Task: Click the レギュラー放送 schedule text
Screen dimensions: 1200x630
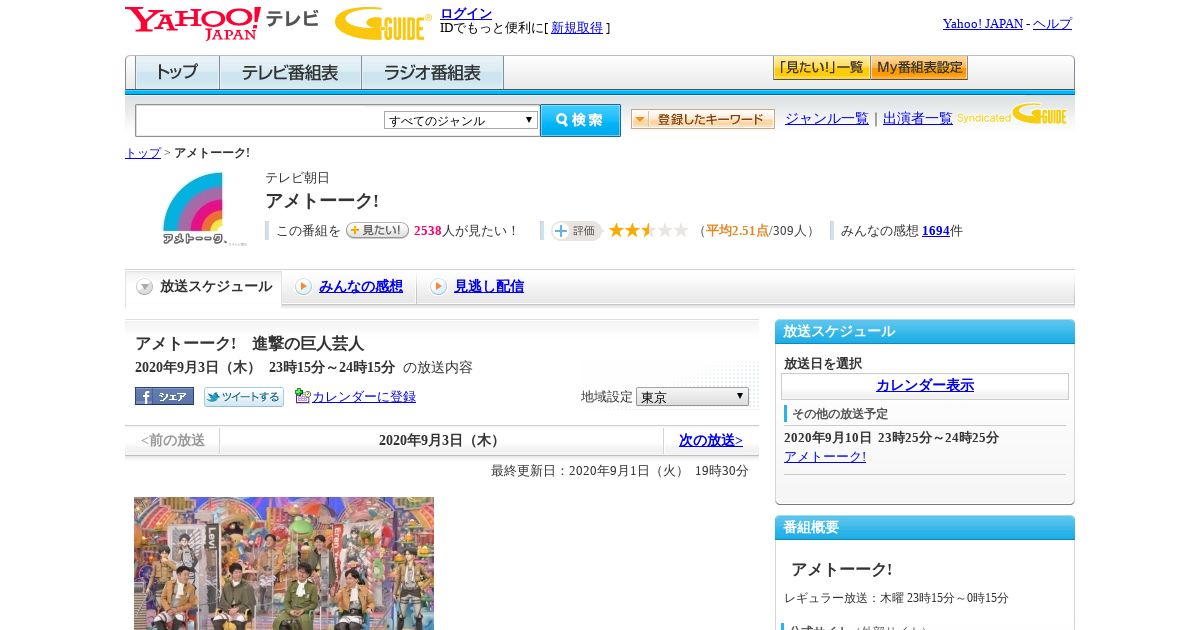Action: (x=896, y=598)
